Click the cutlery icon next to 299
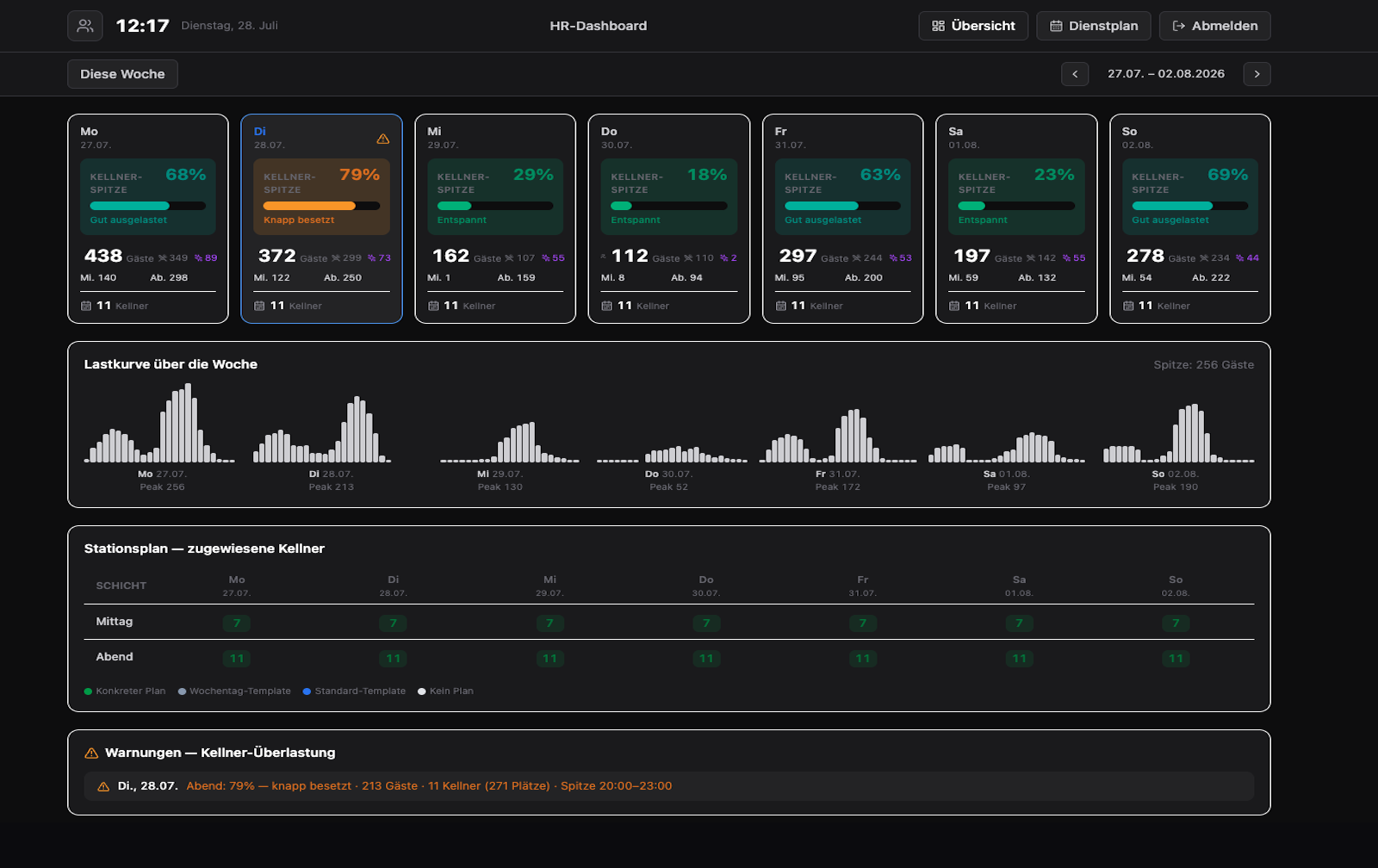Screen dimensions: 1378x868 coord(336,258)
